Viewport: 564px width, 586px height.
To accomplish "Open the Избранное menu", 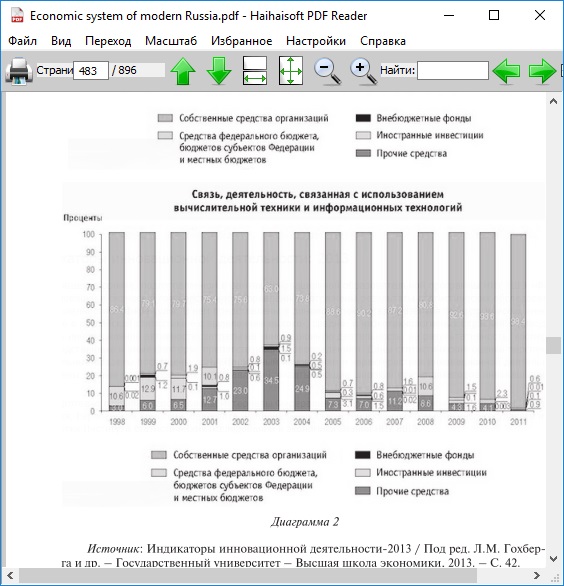I will point(241,41).
